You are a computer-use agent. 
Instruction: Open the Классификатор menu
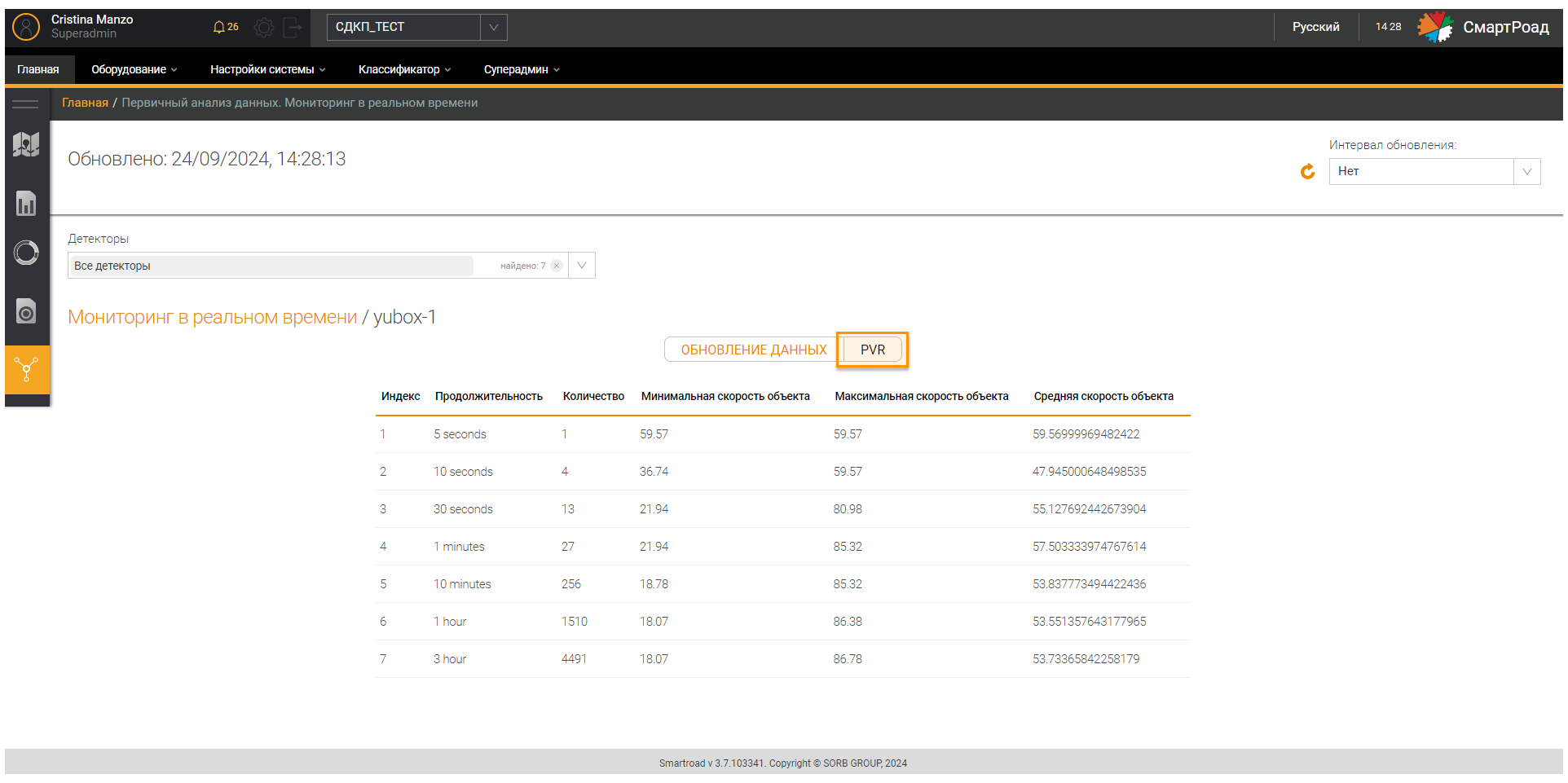click(x=405, y=69)
